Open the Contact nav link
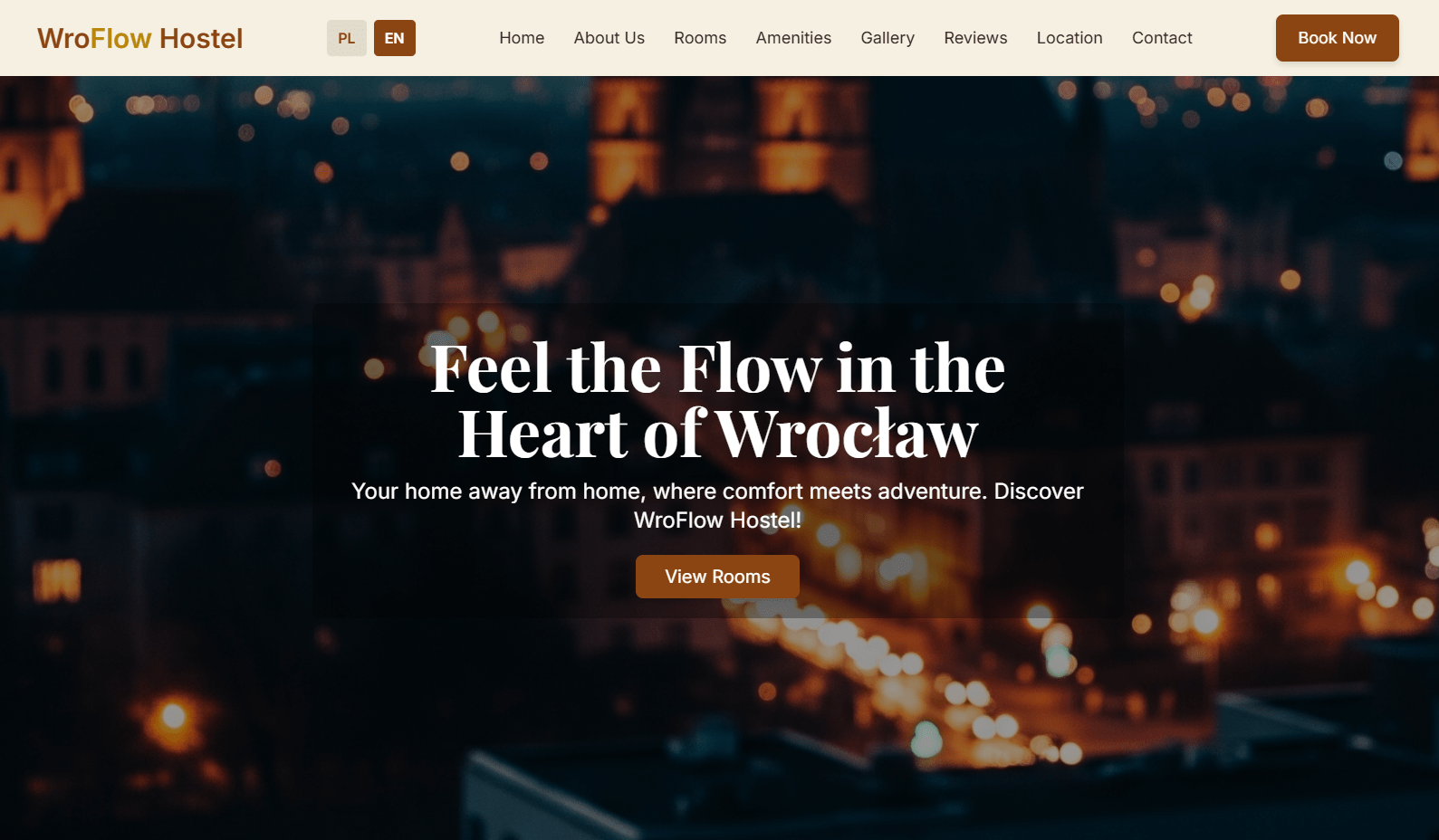Screen dimensions: 1439x840 pyautogui.click(x=1162, y=38)
